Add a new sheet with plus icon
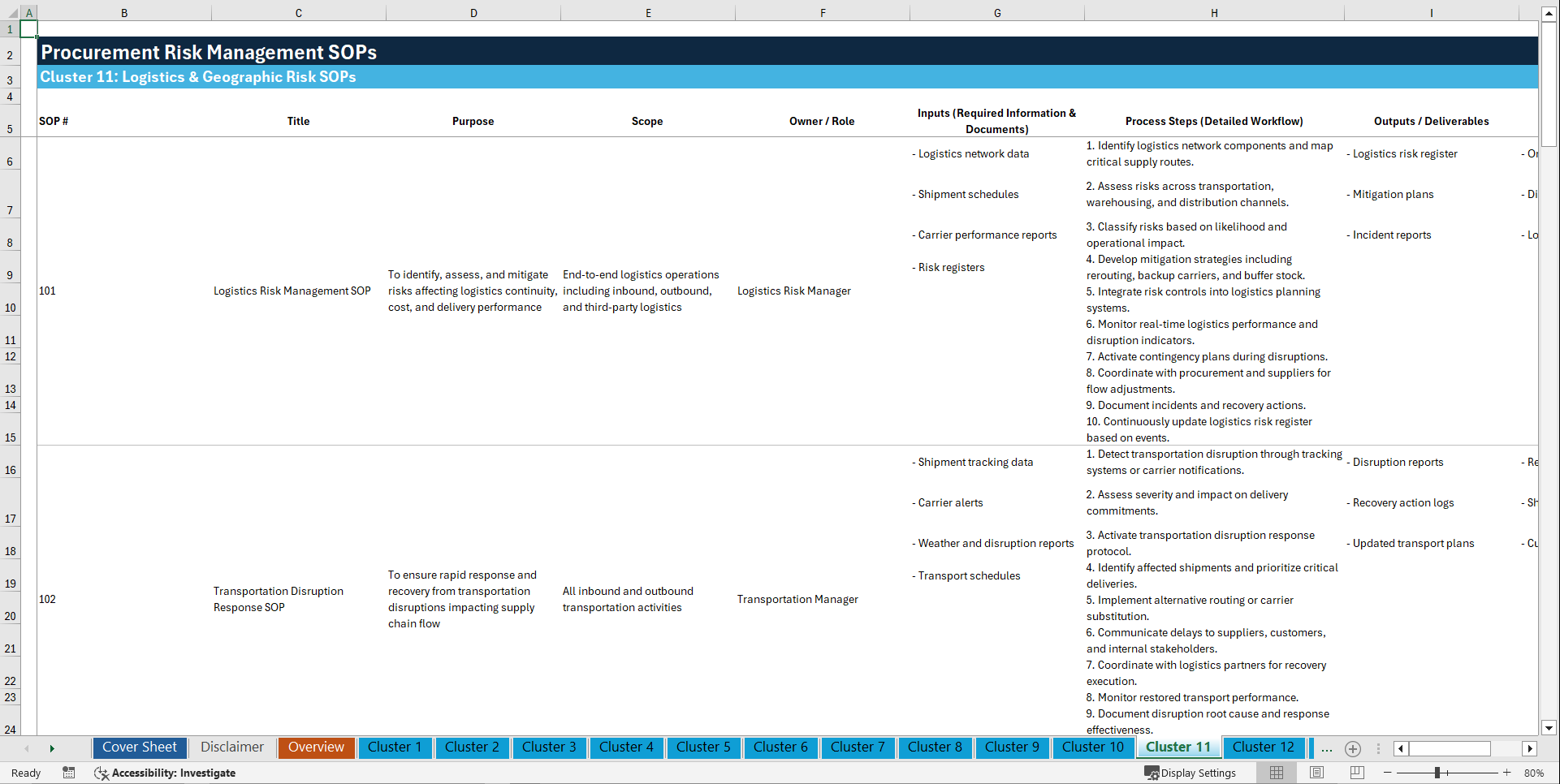The width and height of the screenshot is (1560, 784). 1353,748
